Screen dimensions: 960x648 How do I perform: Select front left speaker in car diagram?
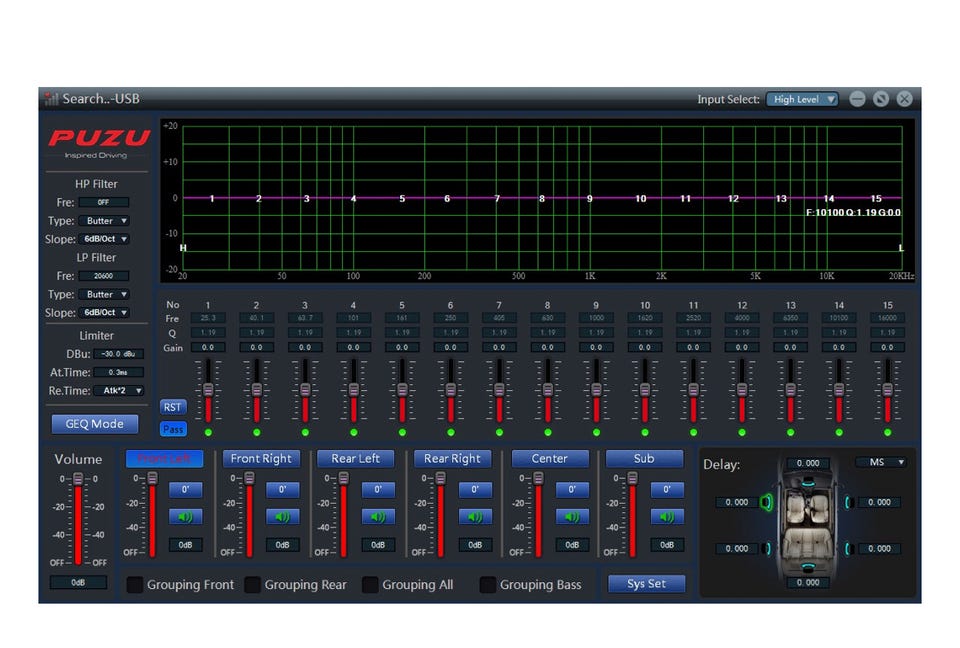point(767,502)
